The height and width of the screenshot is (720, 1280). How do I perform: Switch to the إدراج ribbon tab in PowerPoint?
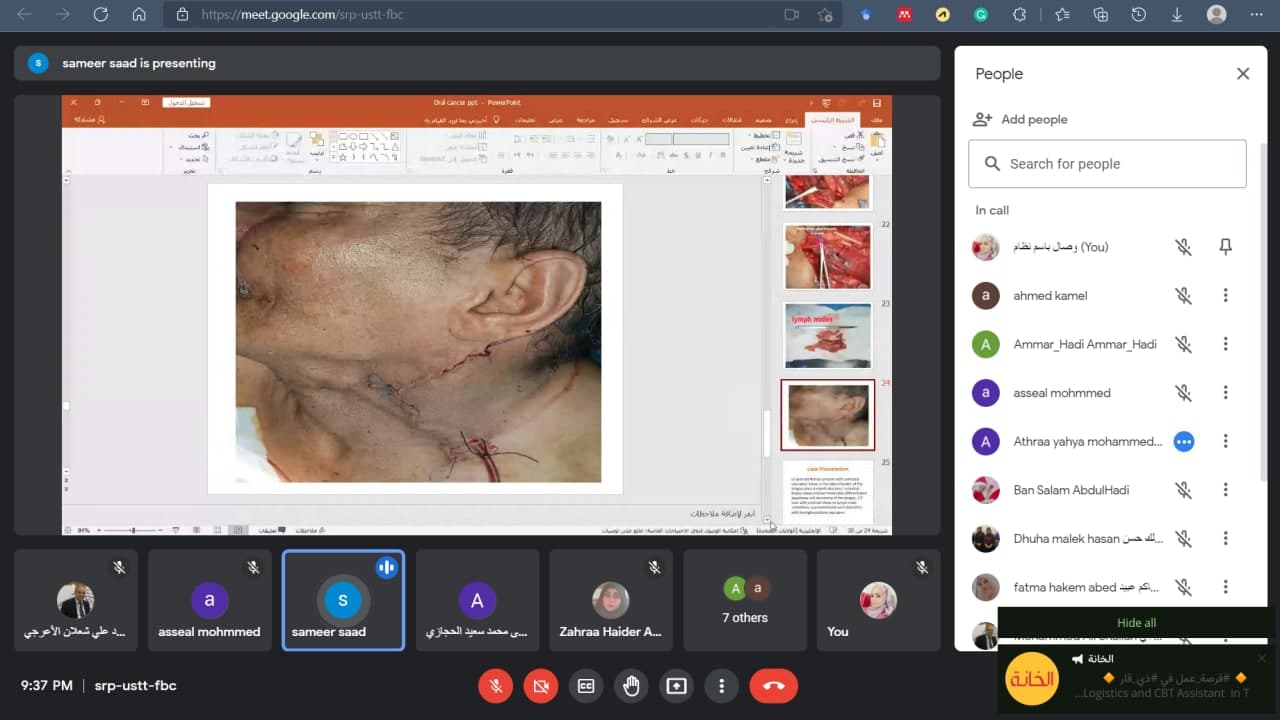point(791,119)
